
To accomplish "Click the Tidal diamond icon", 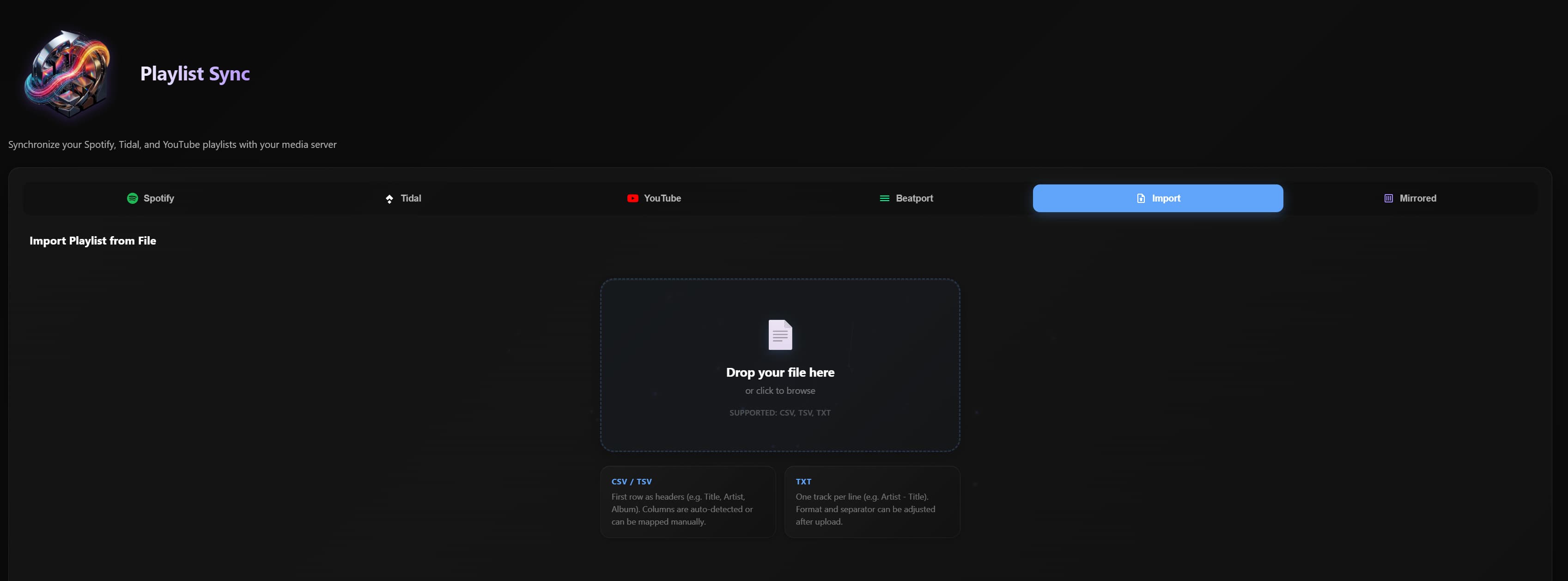I will (x=389, y=199).
